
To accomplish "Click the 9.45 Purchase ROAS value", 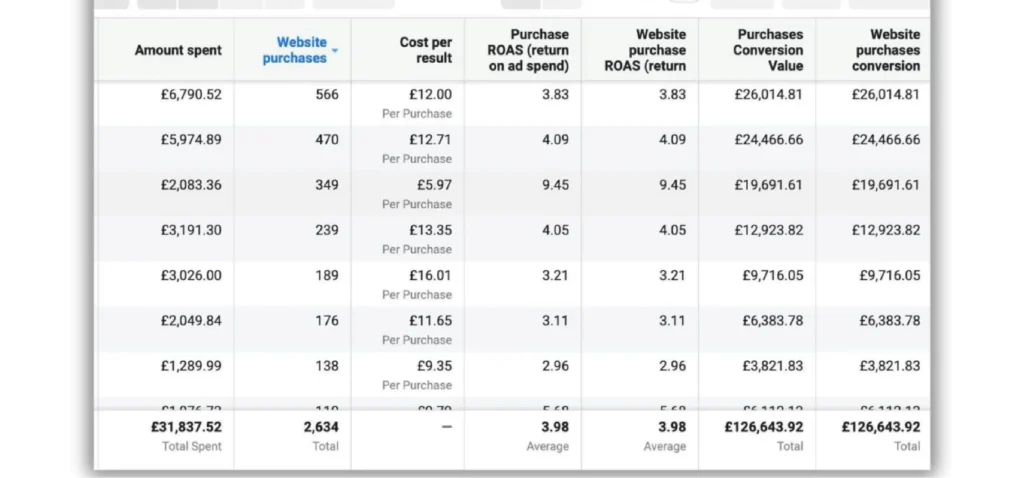I will 555,185.
